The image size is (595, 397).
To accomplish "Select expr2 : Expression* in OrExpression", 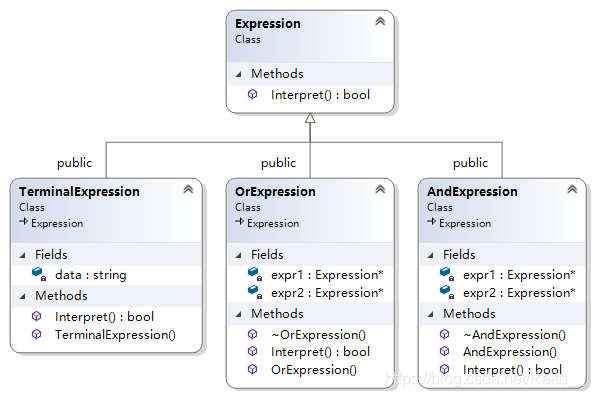I will [327, 293].
